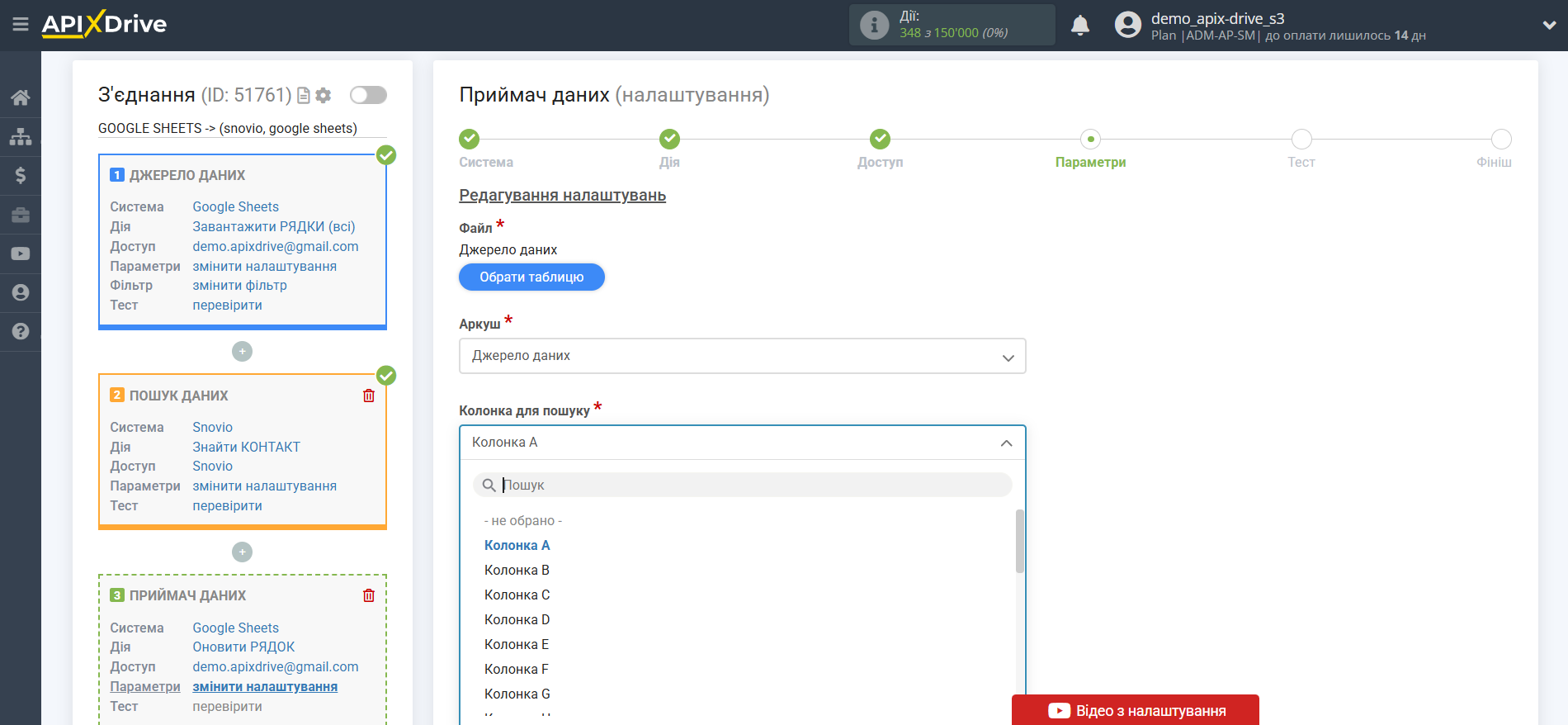Go to the Фініш step
This screenshot has height=725, width=1568.
point(1501,139)
